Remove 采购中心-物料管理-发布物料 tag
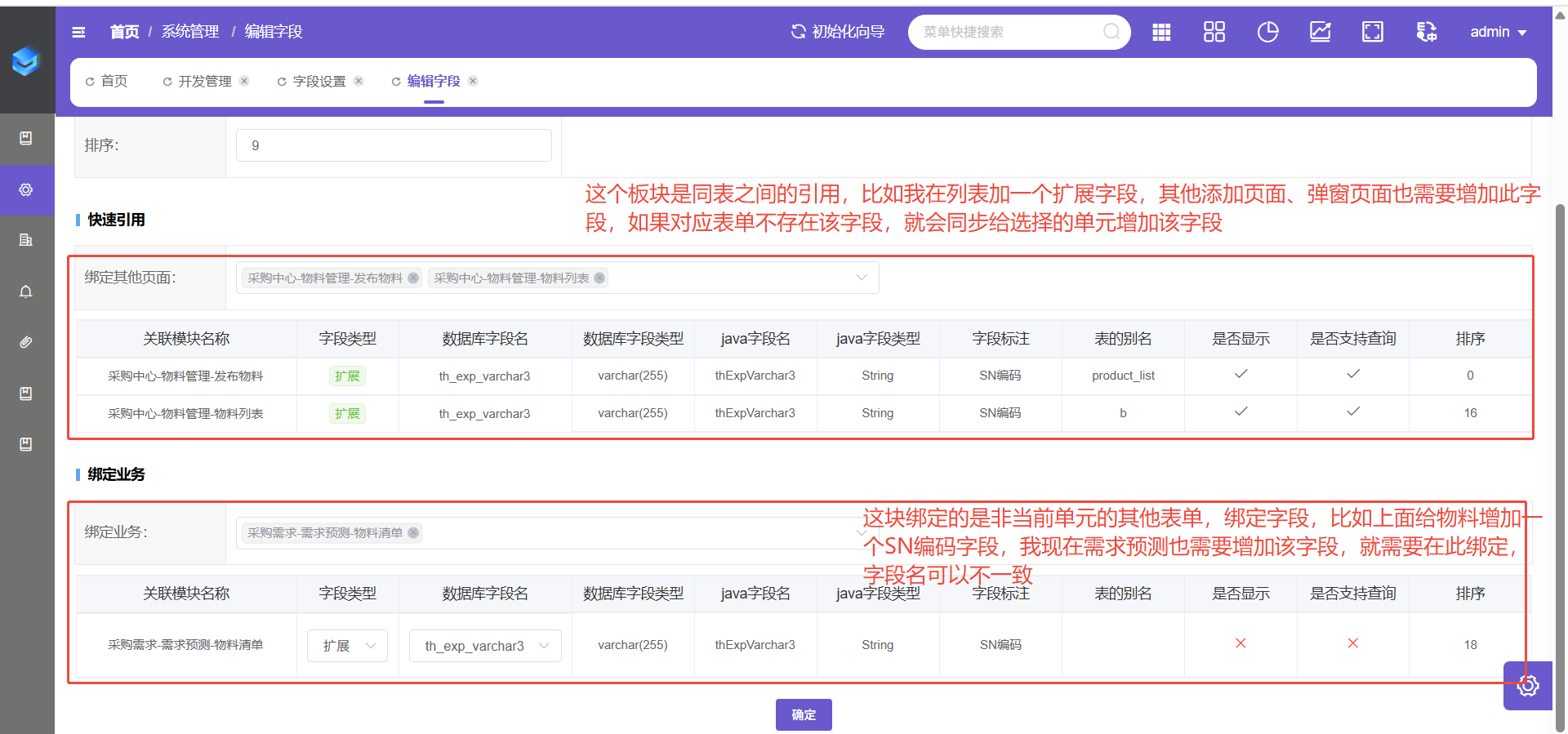This screenshot has width=1568, height=734. click(413, 278)
